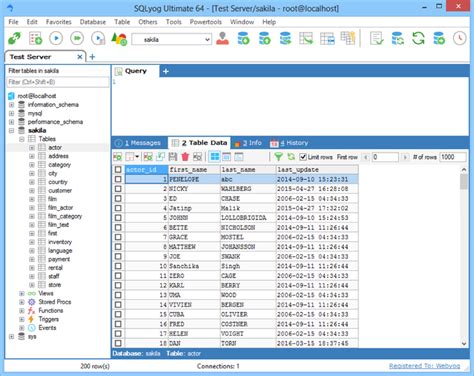This screenshot has height=376, width=474.
Task: Click the green funnel Filter icon
Action: tap(278, 156)
